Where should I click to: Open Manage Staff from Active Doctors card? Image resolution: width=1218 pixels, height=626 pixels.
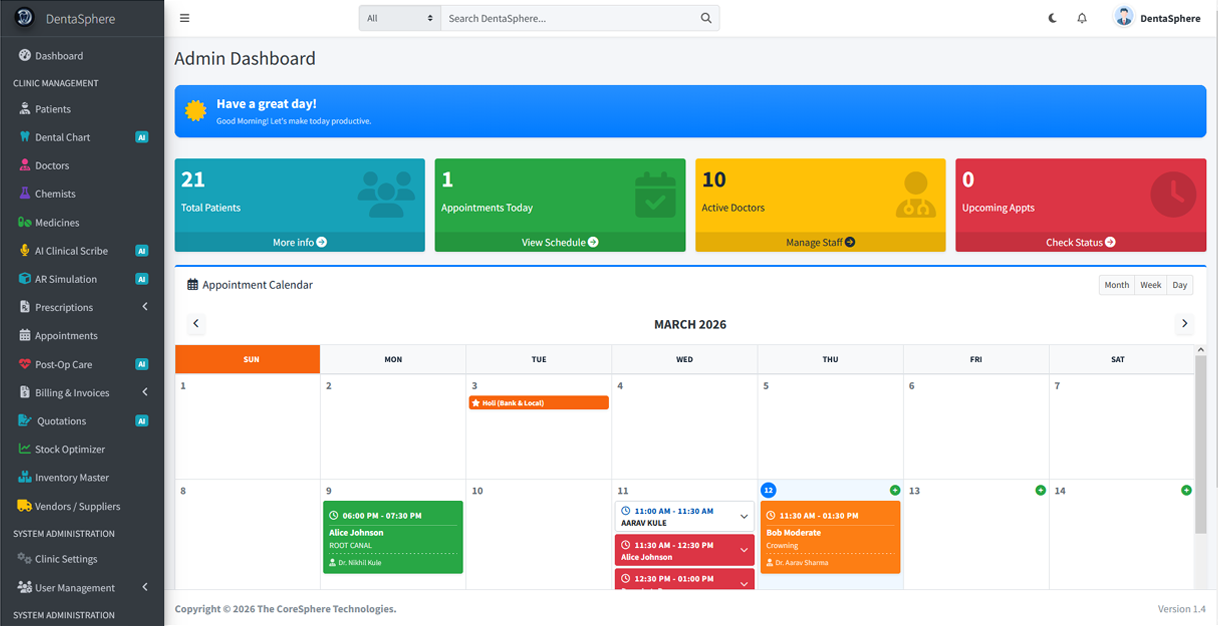click(x=820, y=242)
